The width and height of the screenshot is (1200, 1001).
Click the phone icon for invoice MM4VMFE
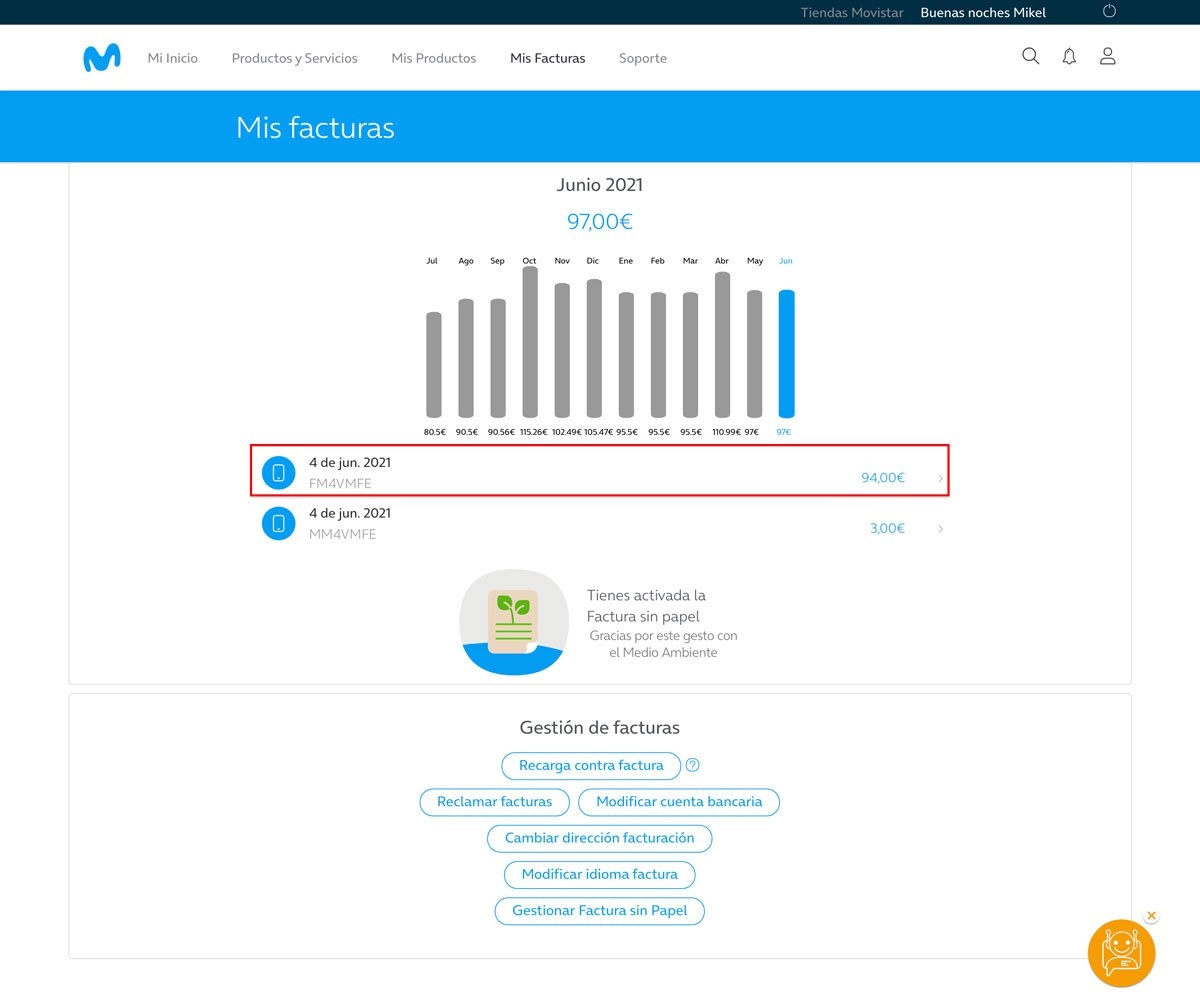pos(278,523)
